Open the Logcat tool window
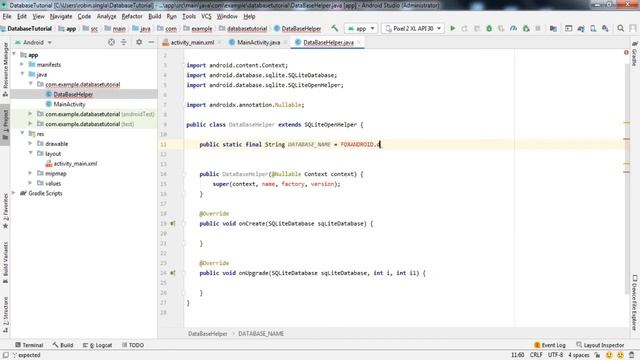The height and width of the screenshot is (360, 640). pos(97,345)
